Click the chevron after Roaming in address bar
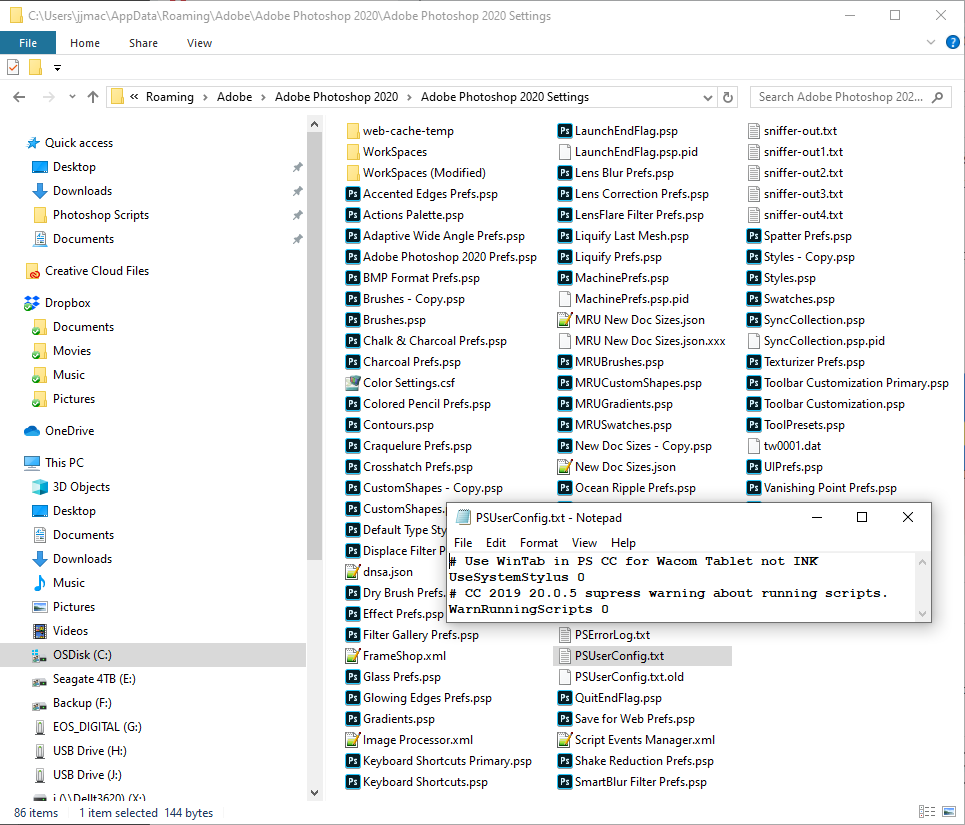The image size is (965, 825). [x=205, y=97]
